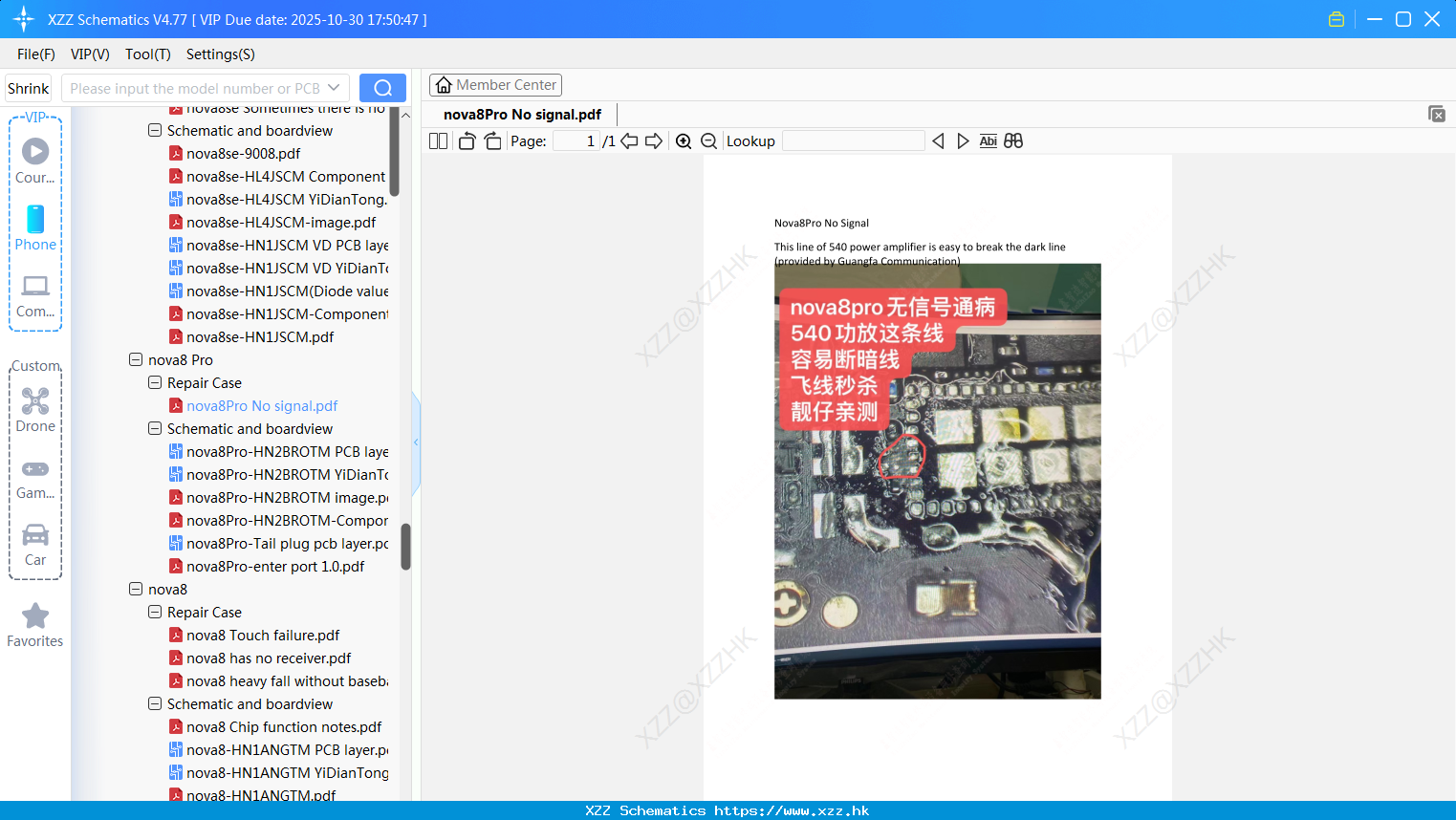This screenshot has width=1456, height=820.
Task: Zoom out of the PDF
Action: [708, 141]
